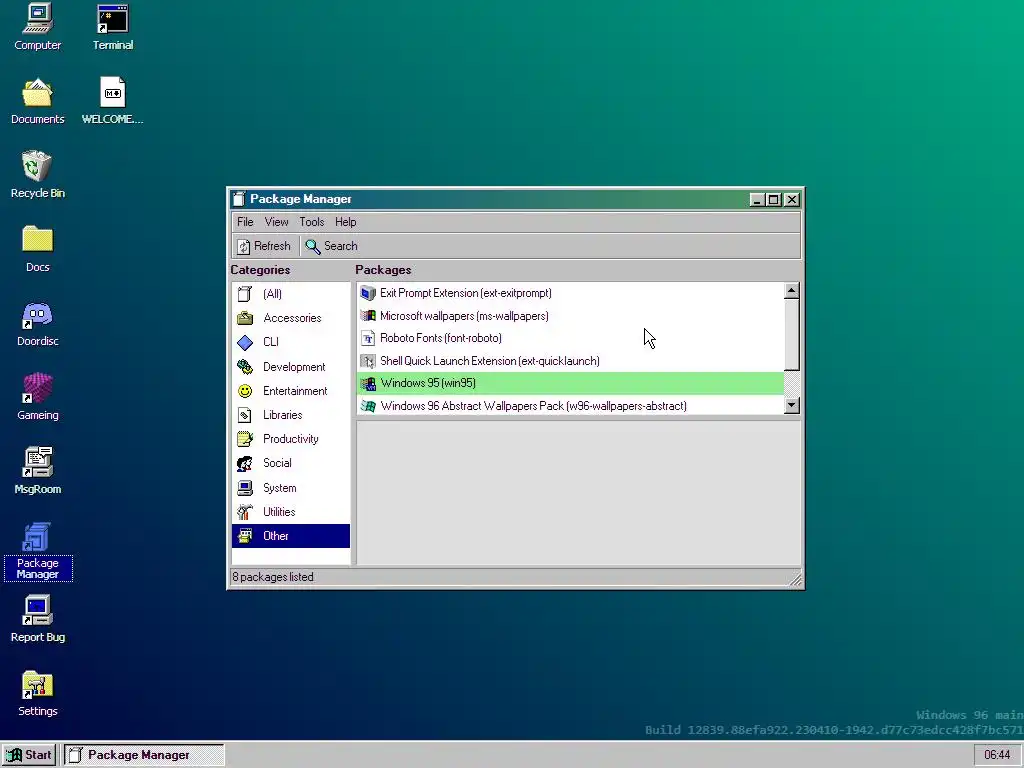Select the Other category

tap(291, 536)
